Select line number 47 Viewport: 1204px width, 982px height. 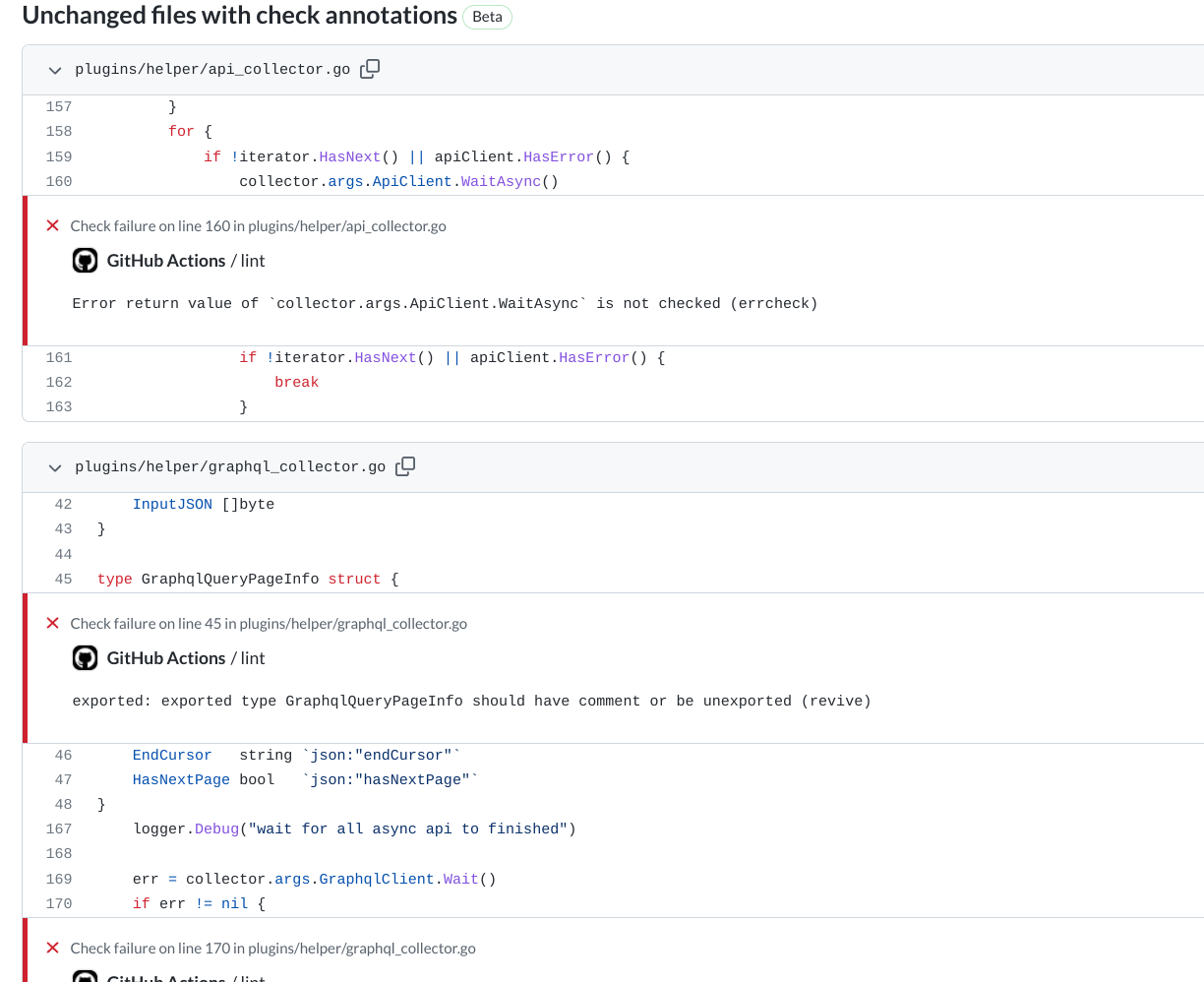click(x=63, y=779)
